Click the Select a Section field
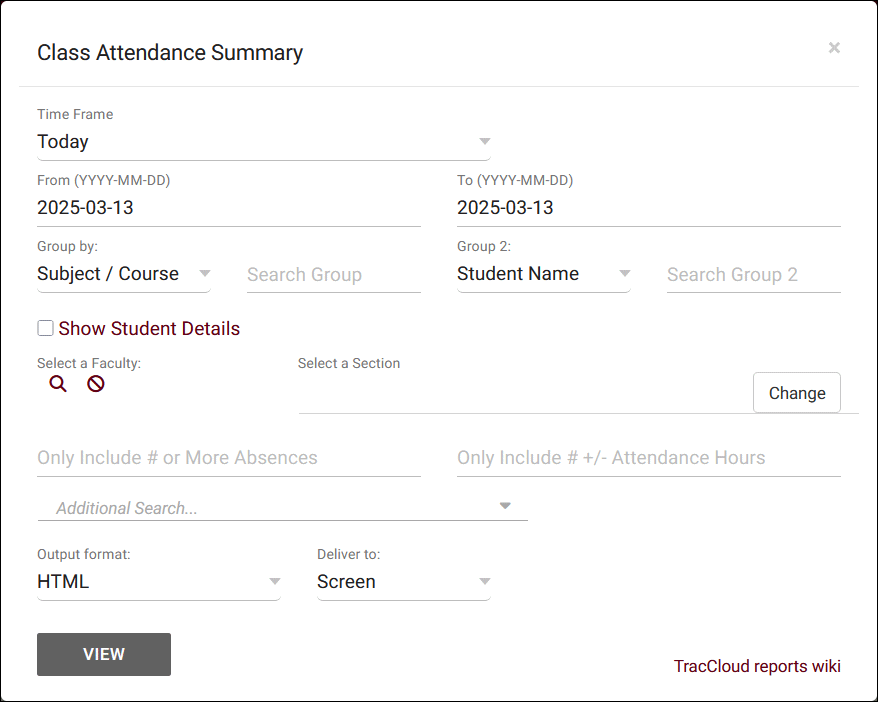The height and width of the screenshot is (702, 878). [x=520, y=395]
